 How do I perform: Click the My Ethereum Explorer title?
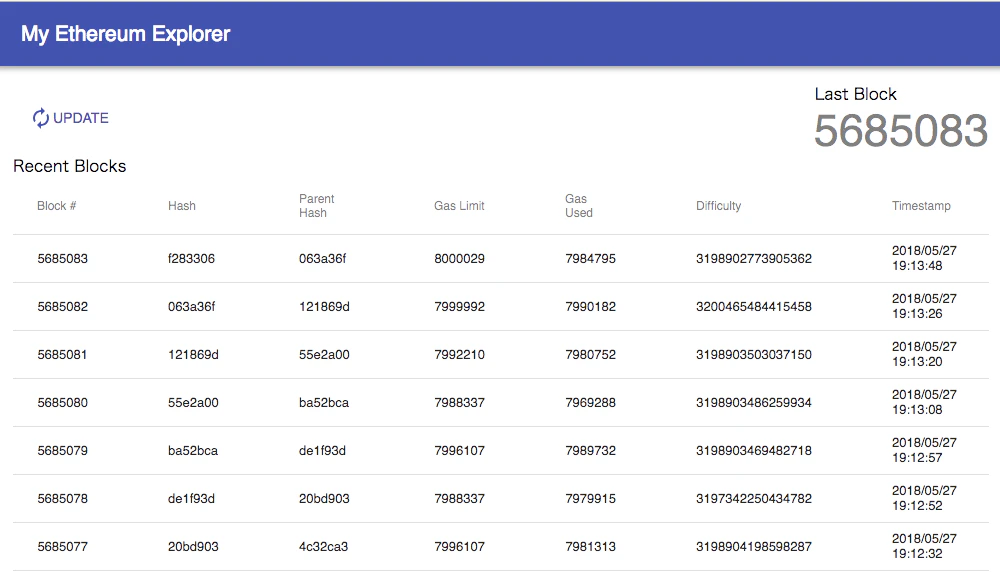[x=126, y=34]
